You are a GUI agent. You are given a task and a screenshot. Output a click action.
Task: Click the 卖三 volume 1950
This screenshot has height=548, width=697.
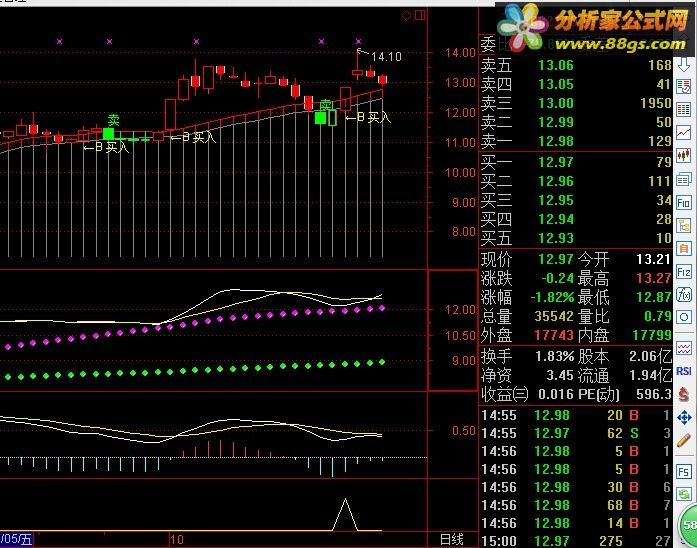tap(655, 103)
